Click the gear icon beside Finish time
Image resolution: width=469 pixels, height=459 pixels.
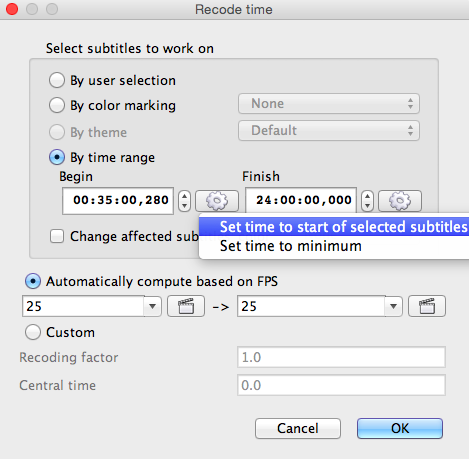pos(400,201)
